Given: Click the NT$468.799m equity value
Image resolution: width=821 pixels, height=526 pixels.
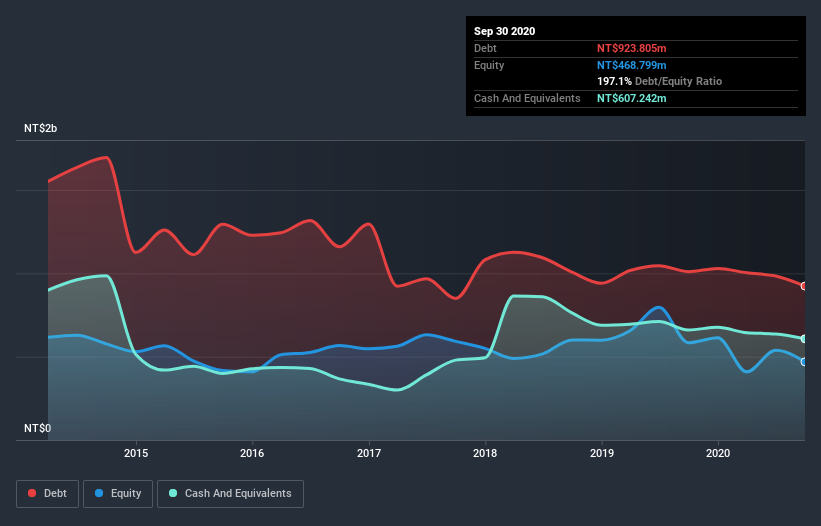Looking at the screenshot, I should [631, 65].
